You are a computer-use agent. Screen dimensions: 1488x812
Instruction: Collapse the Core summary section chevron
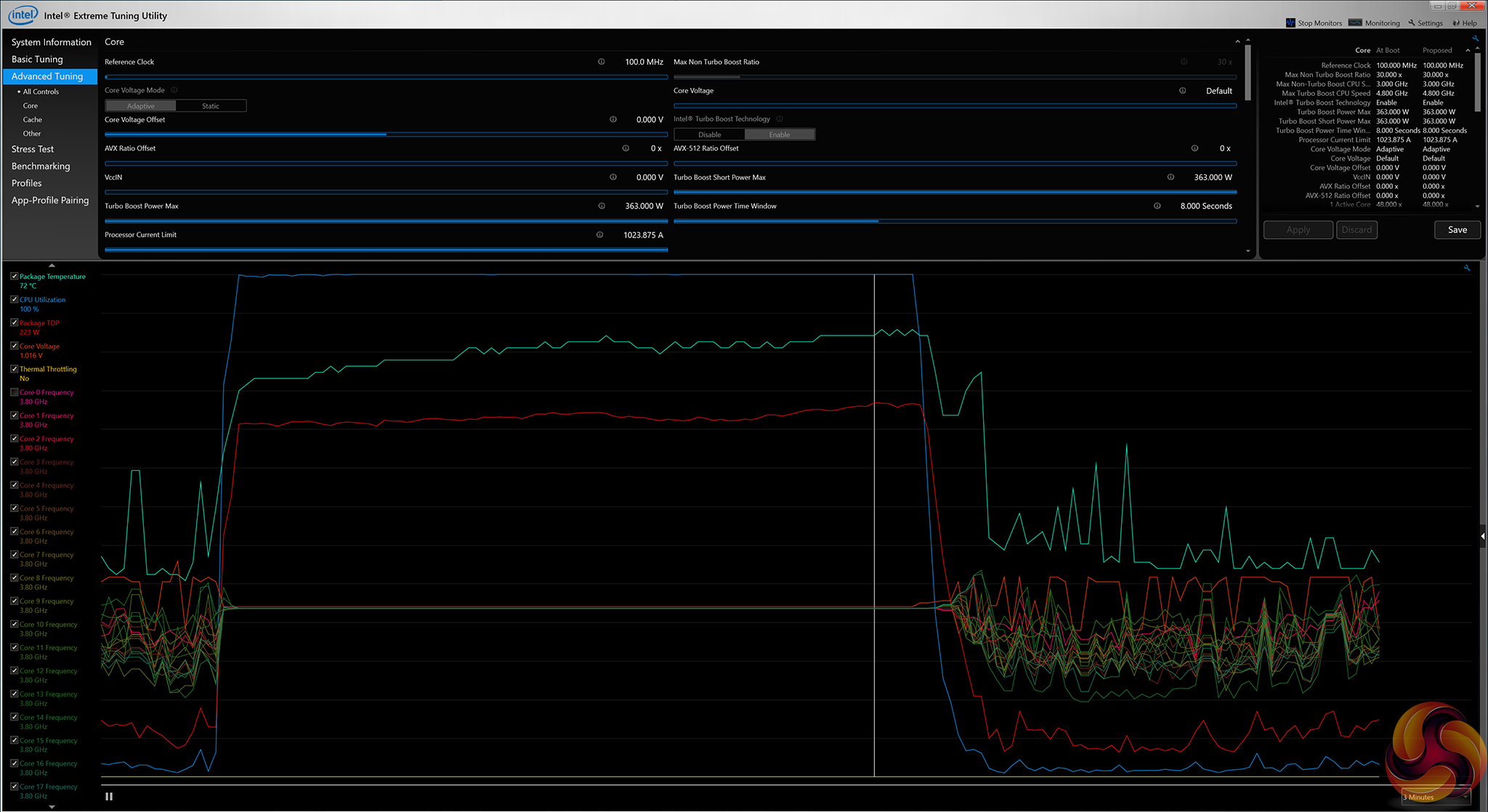pos(1468,50)
